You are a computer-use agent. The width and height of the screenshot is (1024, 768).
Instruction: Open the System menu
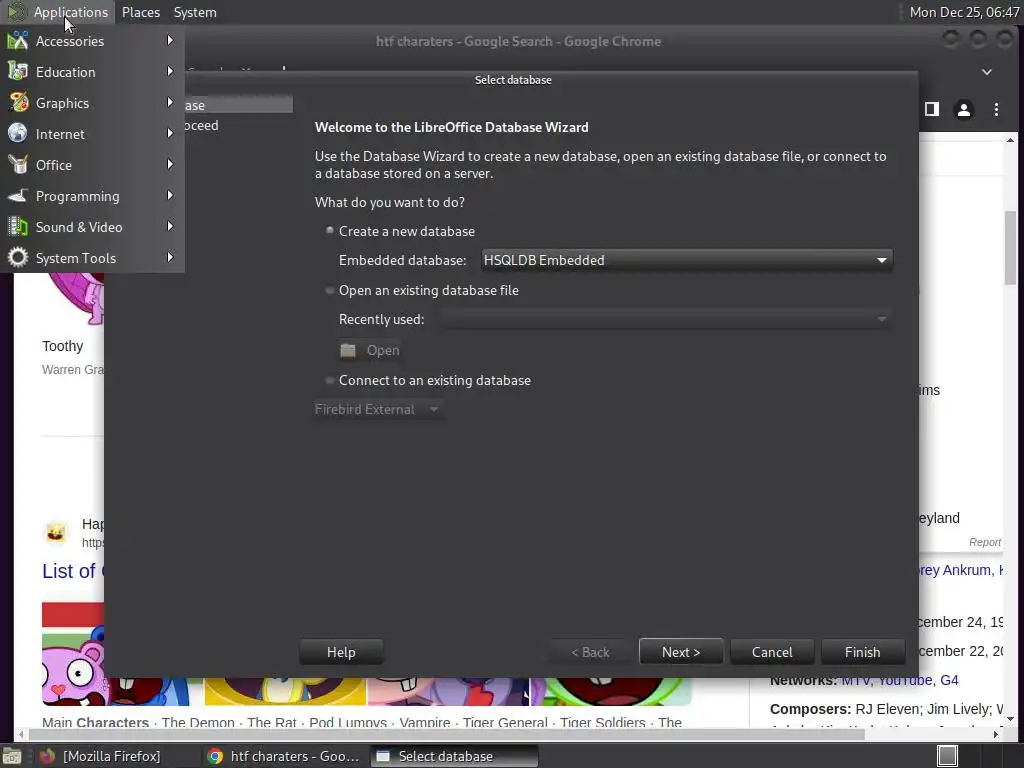pos(195,12)
